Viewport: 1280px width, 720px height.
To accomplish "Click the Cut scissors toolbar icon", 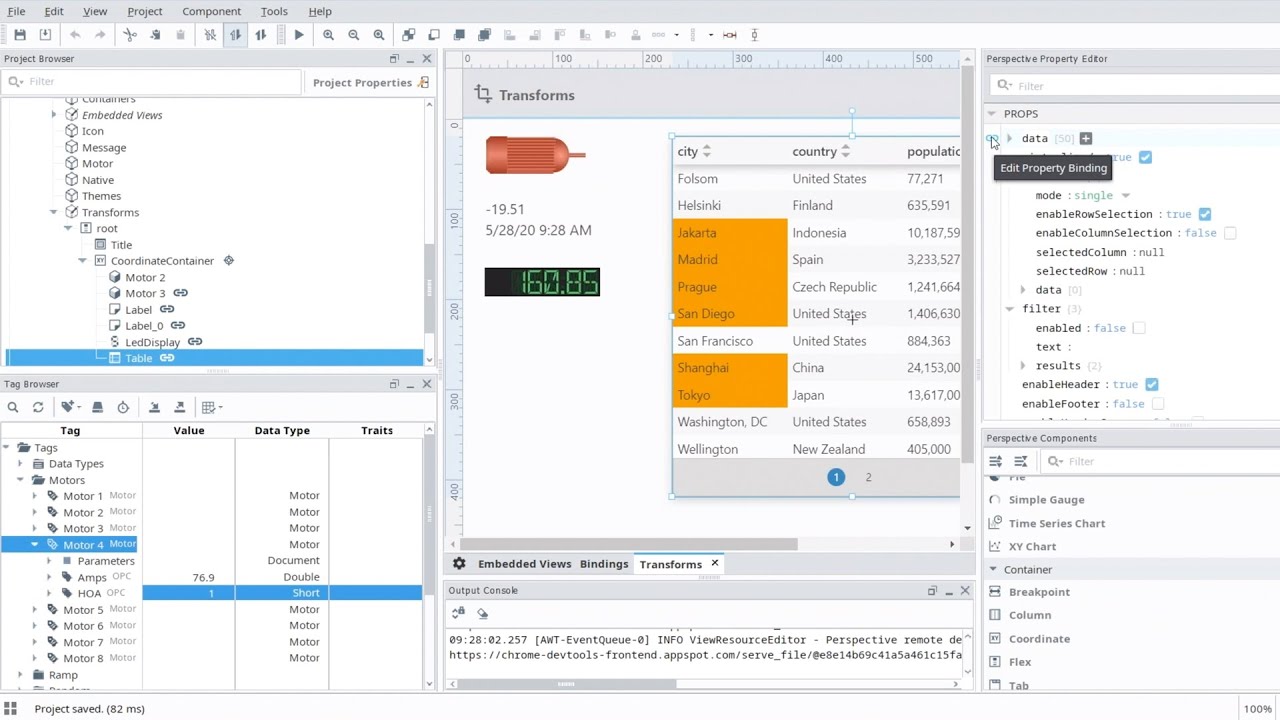I will point(130,35).
